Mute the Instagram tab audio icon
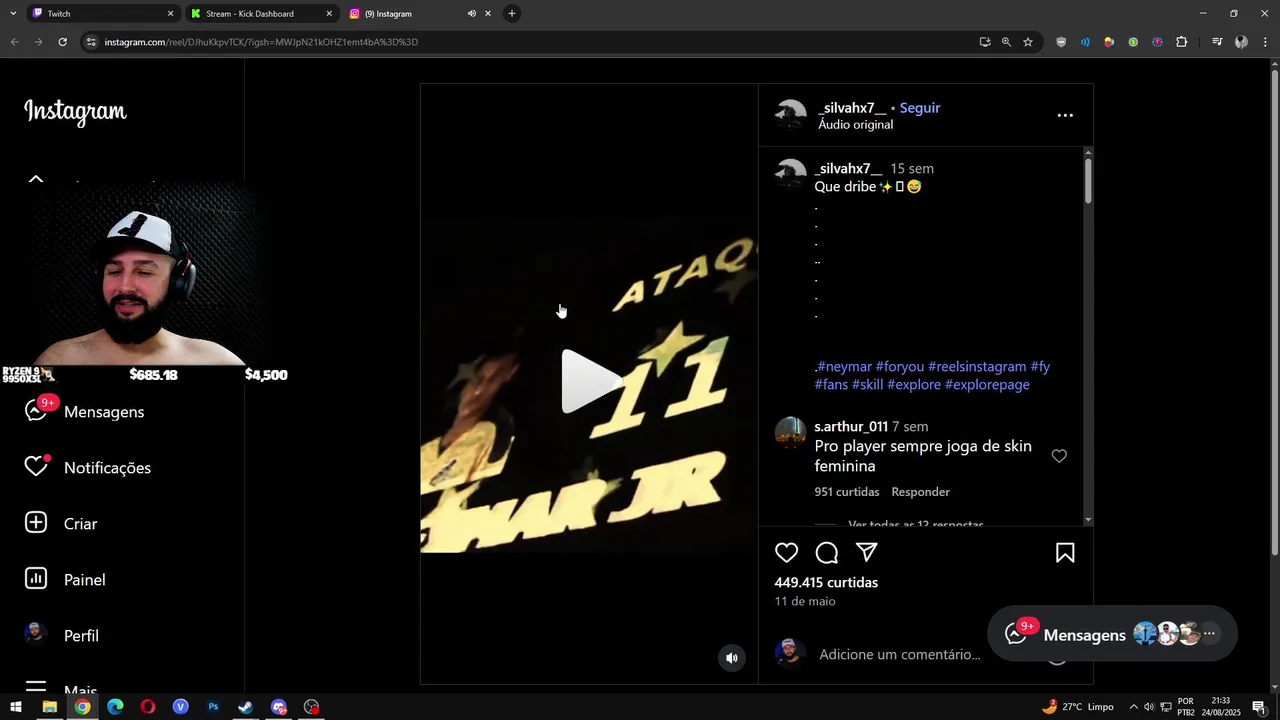 pyautogui.click(x=471, y=14)
